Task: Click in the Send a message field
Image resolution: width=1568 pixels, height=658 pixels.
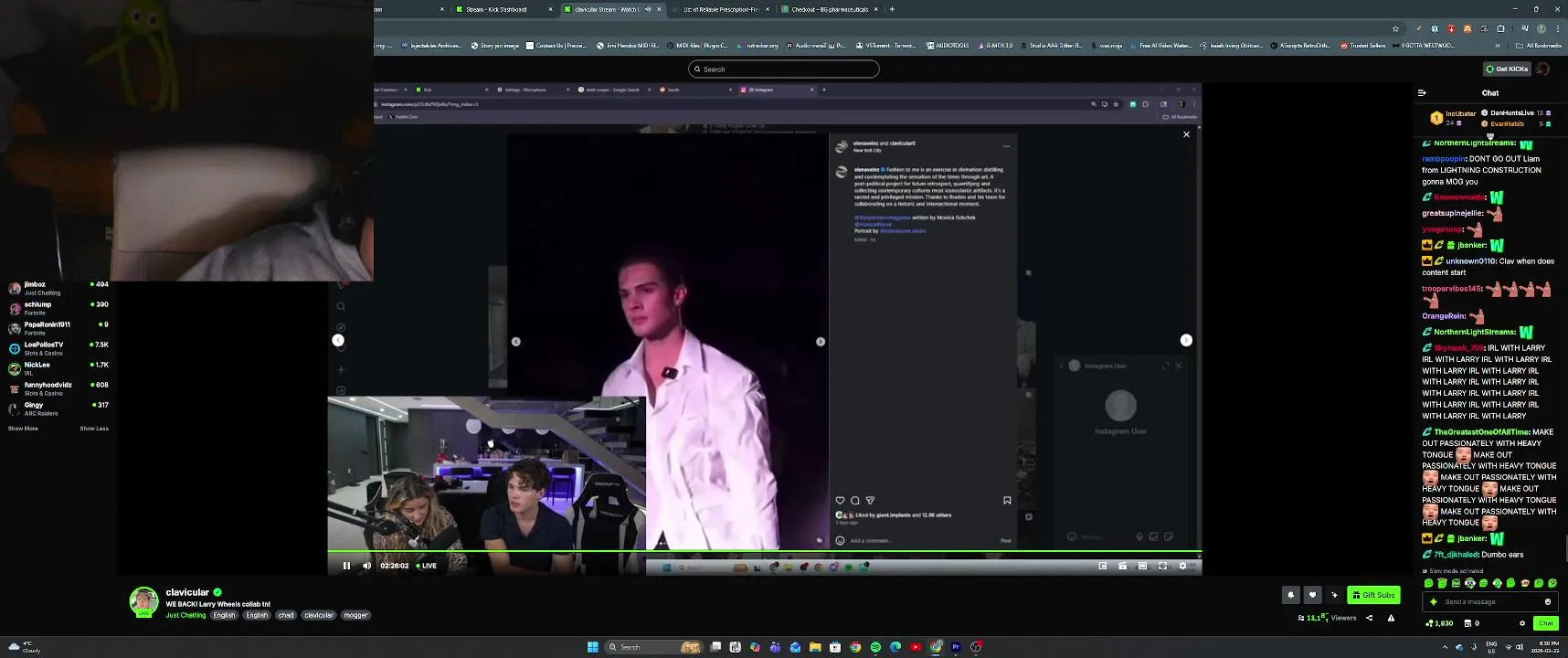Action: pos(1489,601)
